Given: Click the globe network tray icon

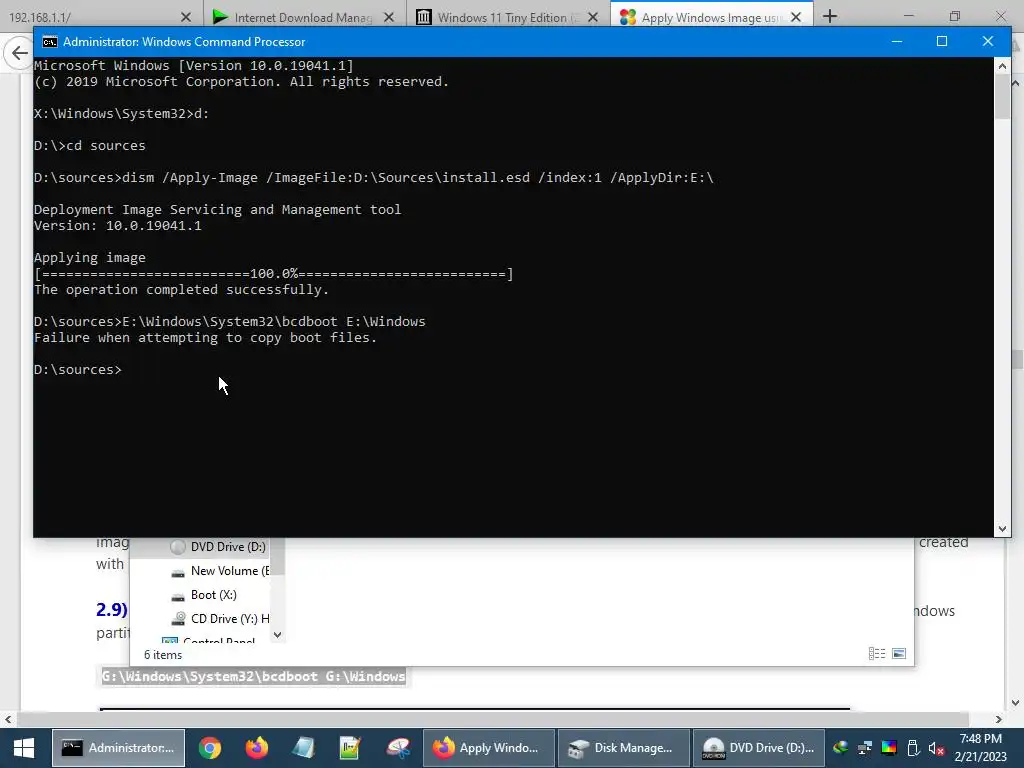Looking at the screenshot, I should click(840, 748).
